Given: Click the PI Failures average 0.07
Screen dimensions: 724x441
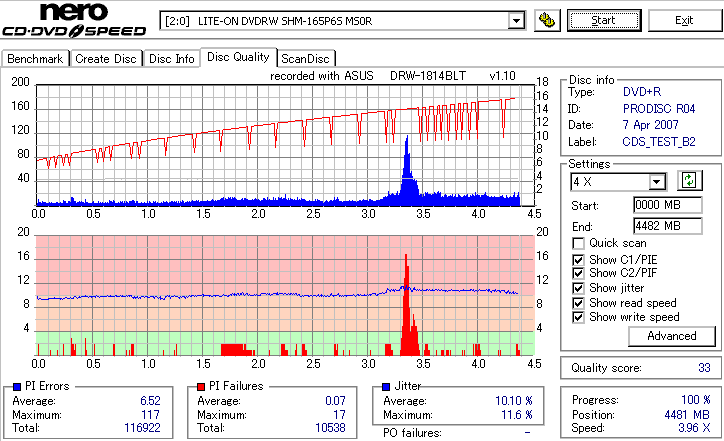Looking at the screenshot, I should 335,401.
